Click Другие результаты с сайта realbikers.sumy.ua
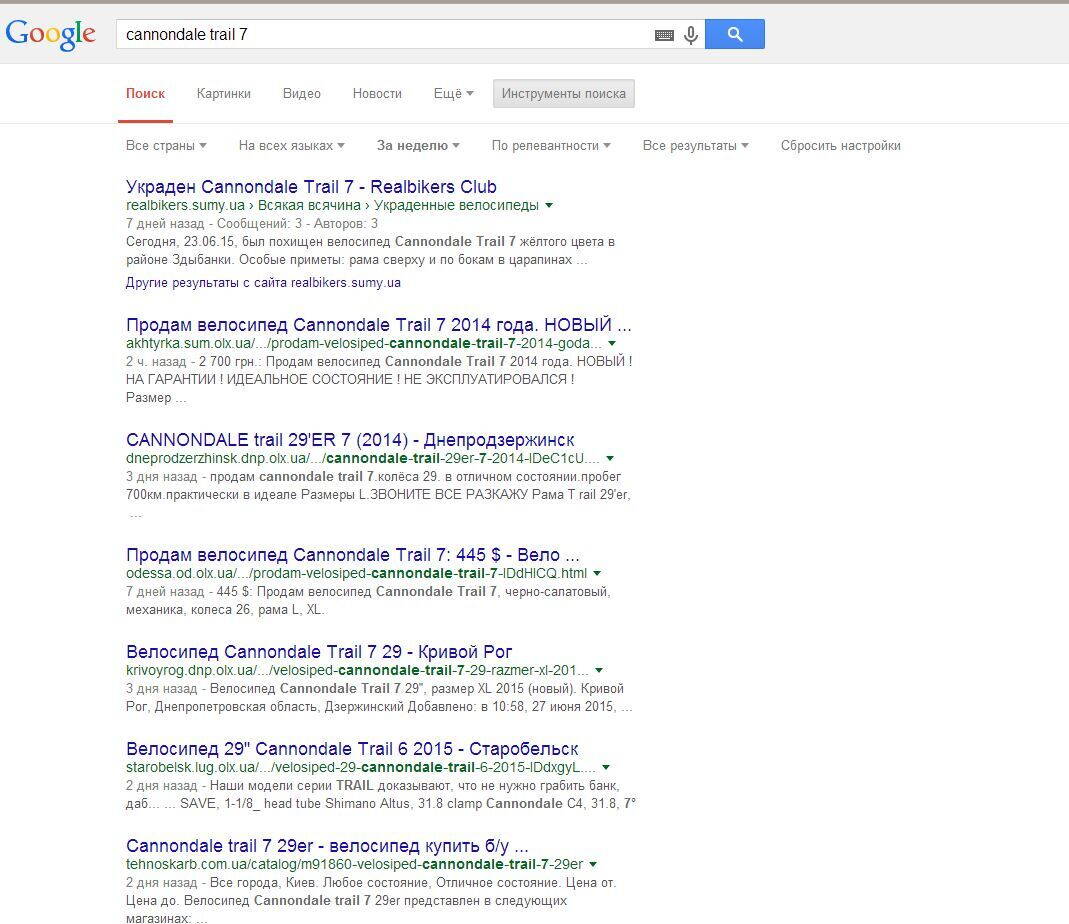The height and width of the screenshot is (924, 1069). (263, 282)
